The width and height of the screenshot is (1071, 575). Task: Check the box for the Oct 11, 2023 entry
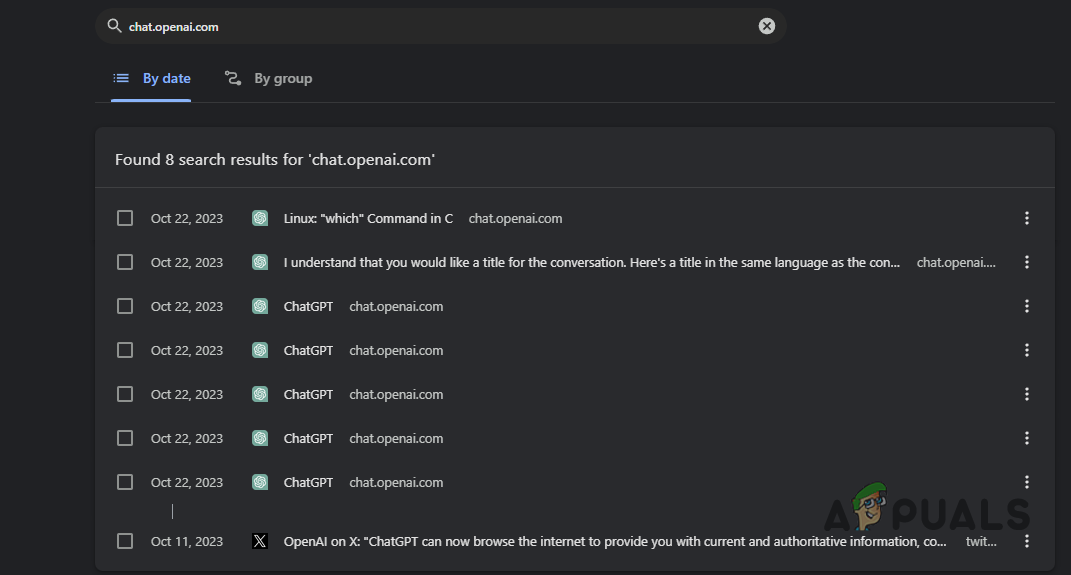pyautogui.click(x=125, y=541)
